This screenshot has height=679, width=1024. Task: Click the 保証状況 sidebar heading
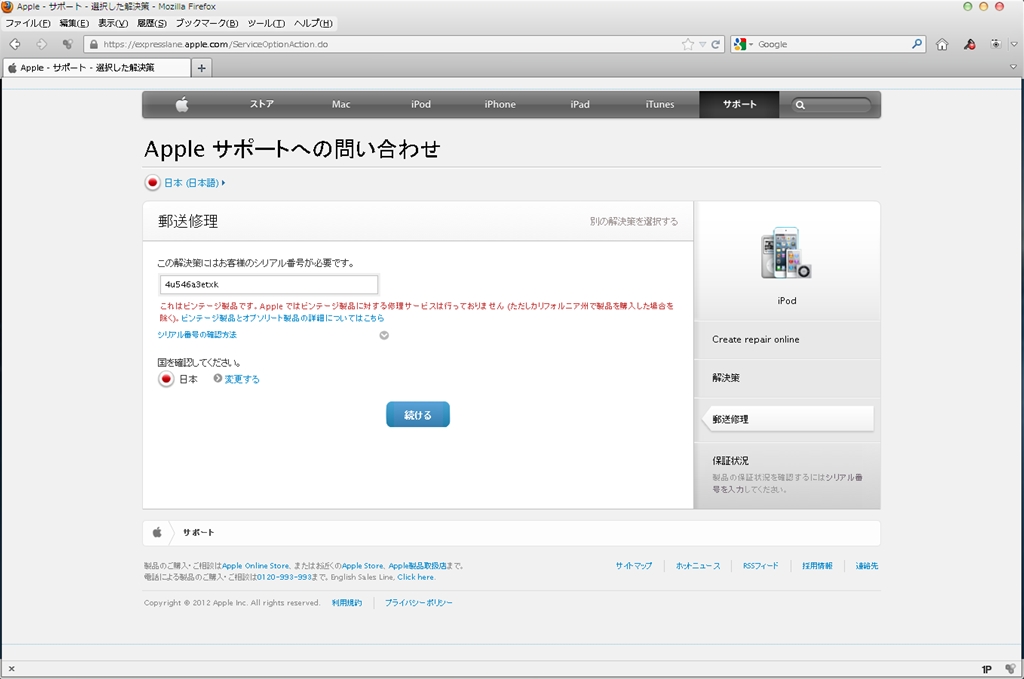tap(730, 460)
